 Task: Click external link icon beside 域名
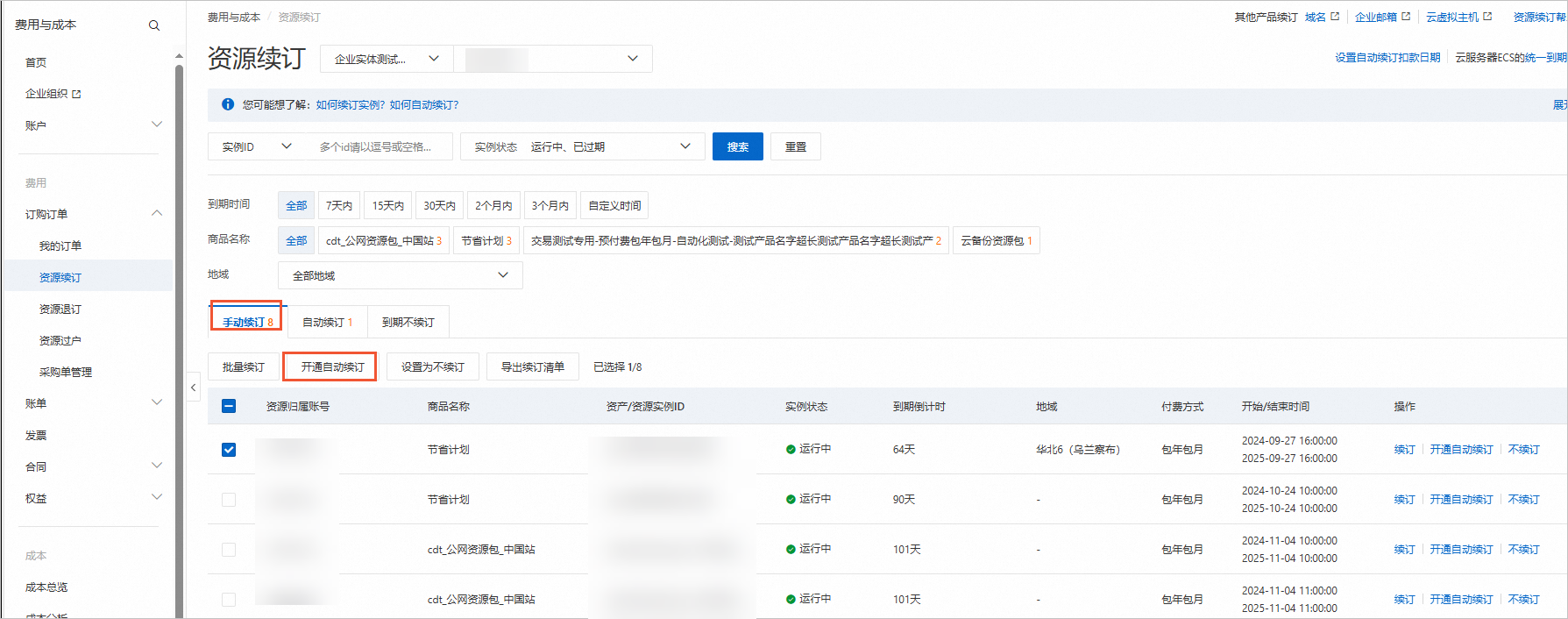[1335, 17]
